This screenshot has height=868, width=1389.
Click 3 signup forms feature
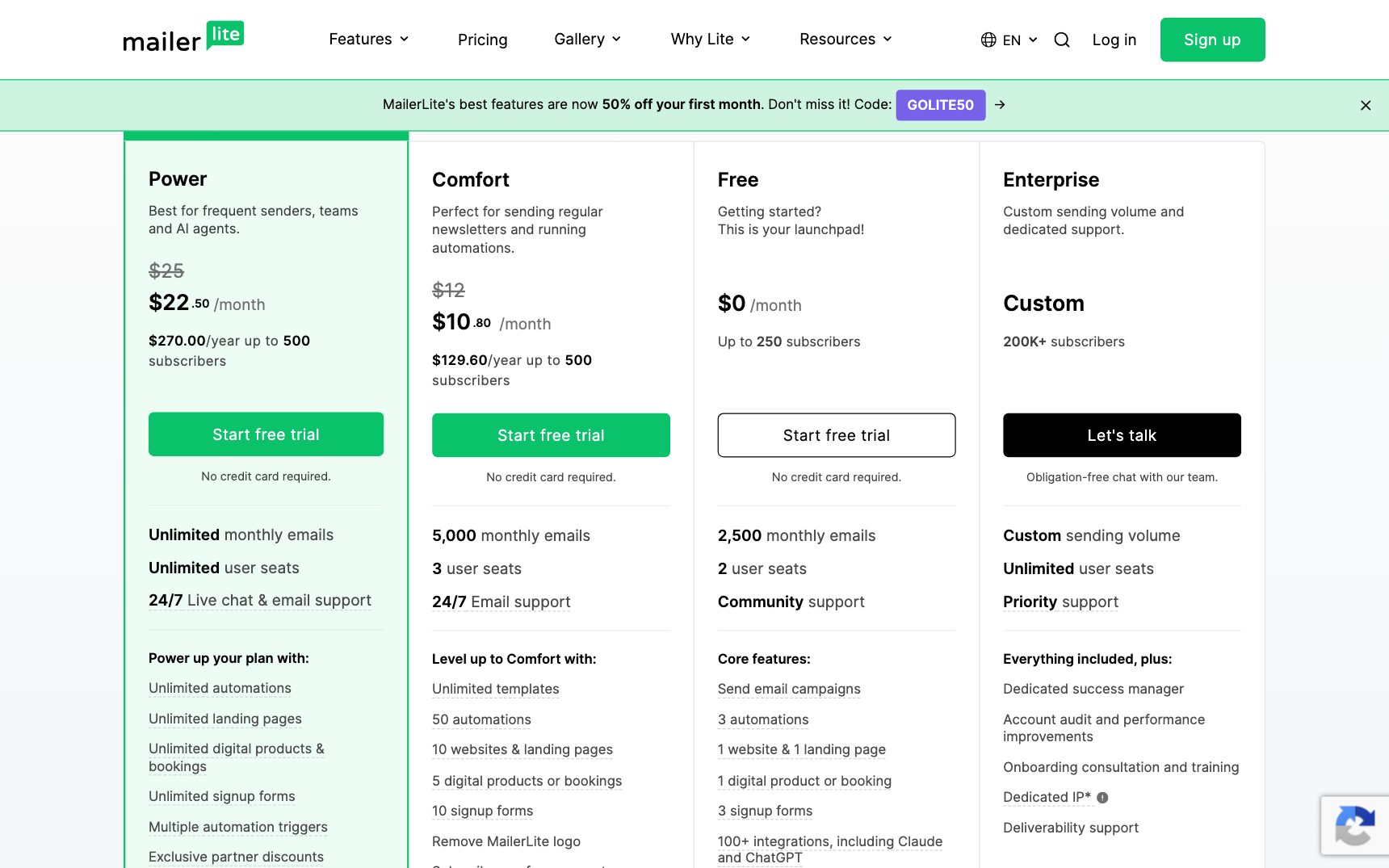tap(766, 811)
